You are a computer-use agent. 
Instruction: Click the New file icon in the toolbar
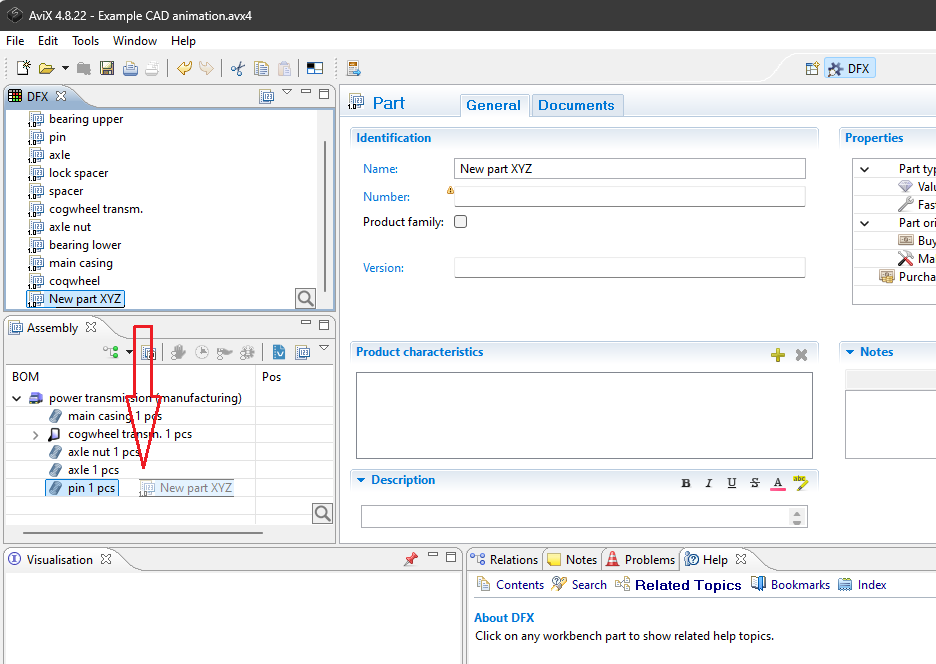tap(23, 69)
